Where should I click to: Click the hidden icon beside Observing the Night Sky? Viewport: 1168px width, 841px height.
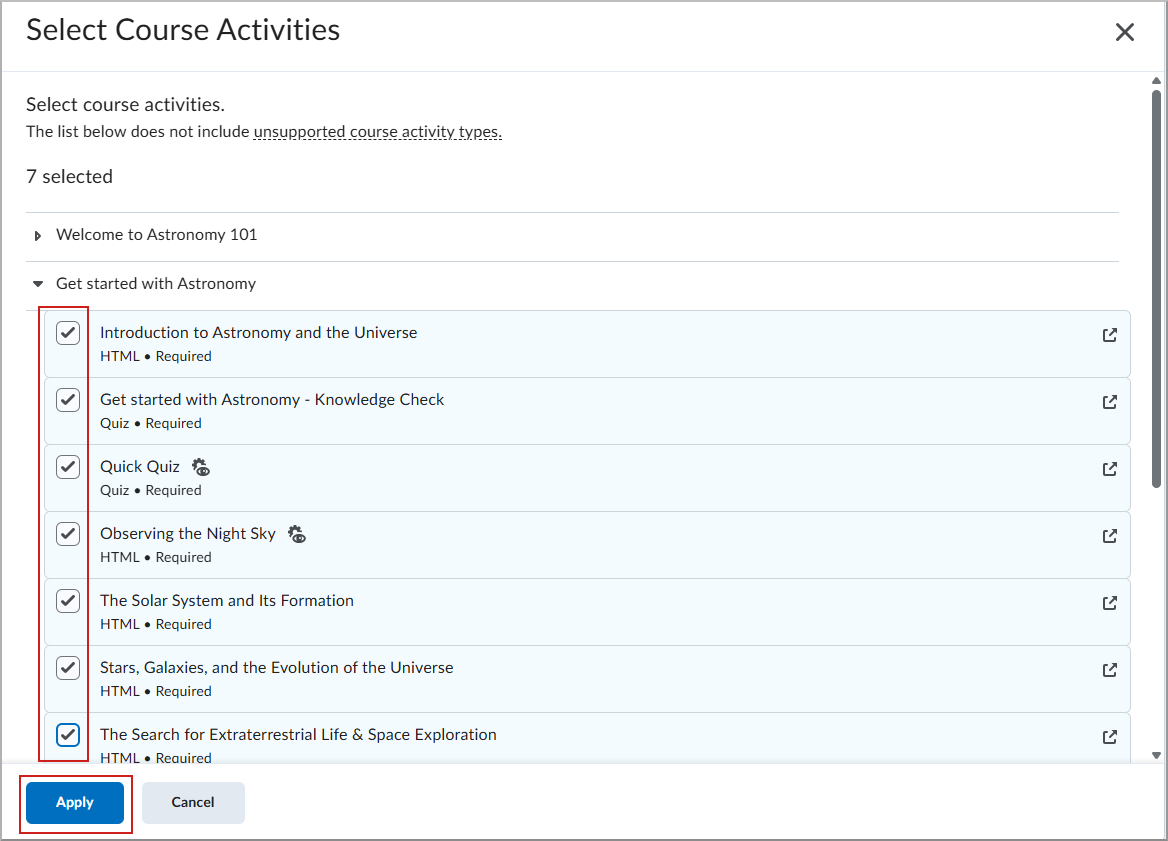coord(296,534)
